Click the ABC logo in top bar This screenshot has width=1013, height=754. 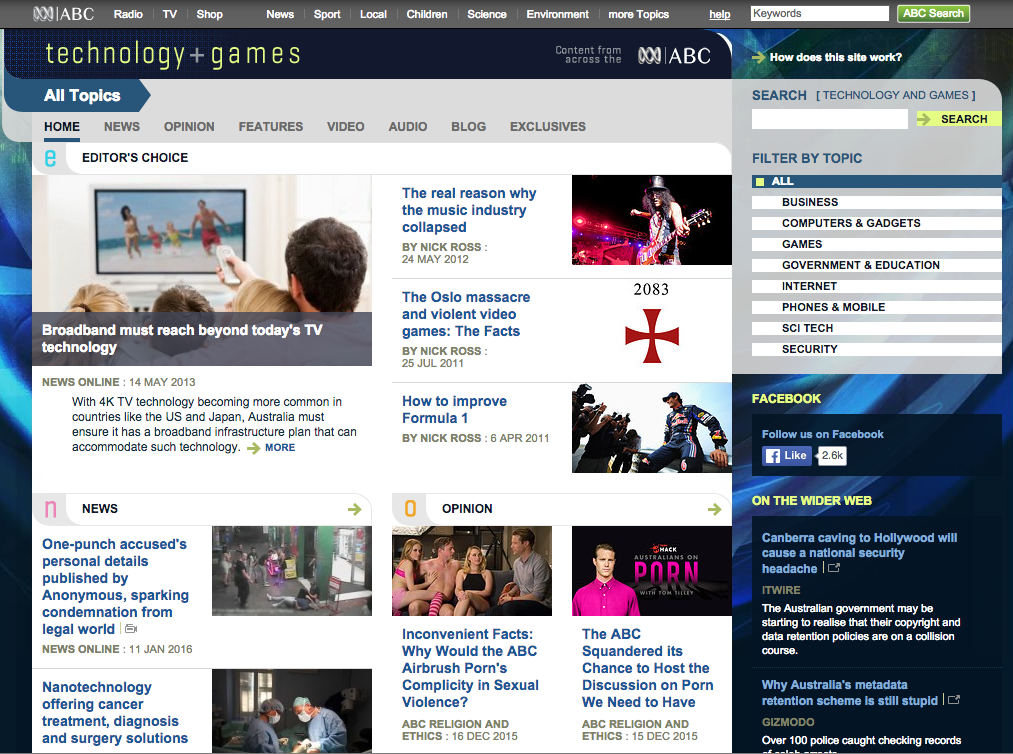[x=63, y=14]
